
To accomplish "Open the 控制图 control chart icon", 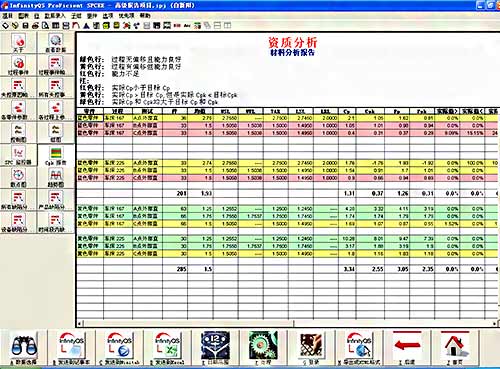I will [x=18, y=133].
